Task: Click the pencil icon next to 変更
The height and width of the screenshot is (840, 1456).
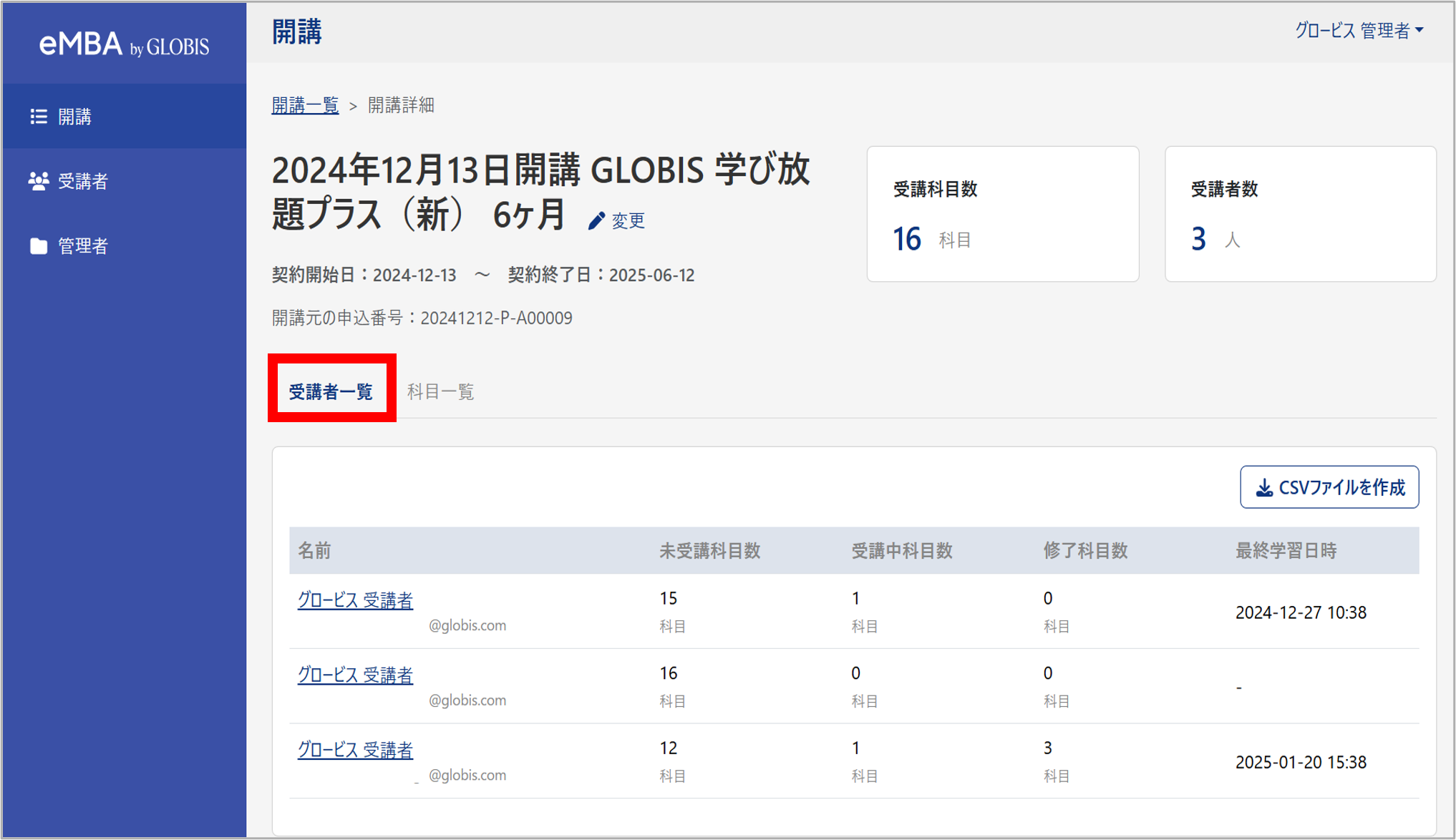Action: pos(596,220)
